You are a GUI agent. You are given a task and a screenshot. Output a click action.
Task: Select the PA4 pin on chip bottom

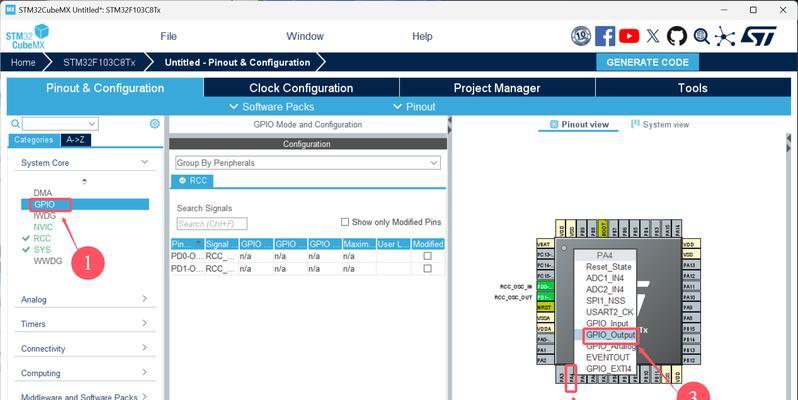click(572, 377)
